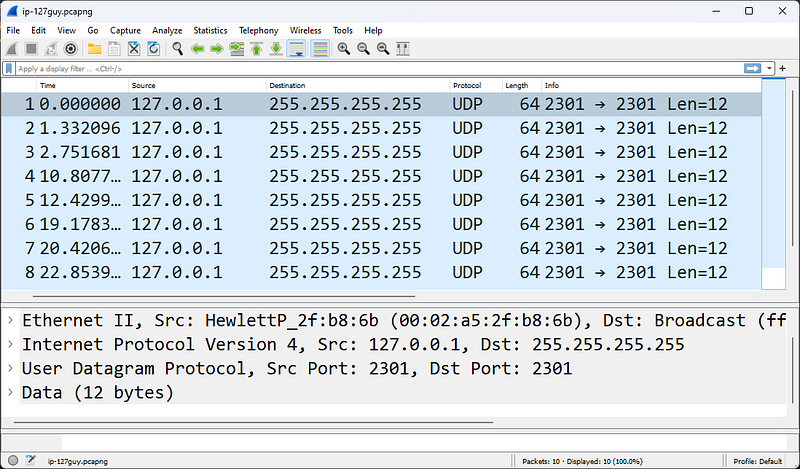Click packet details horizontal scrollbar
This screenshot has height=469, width=800.
pos(254,423)
